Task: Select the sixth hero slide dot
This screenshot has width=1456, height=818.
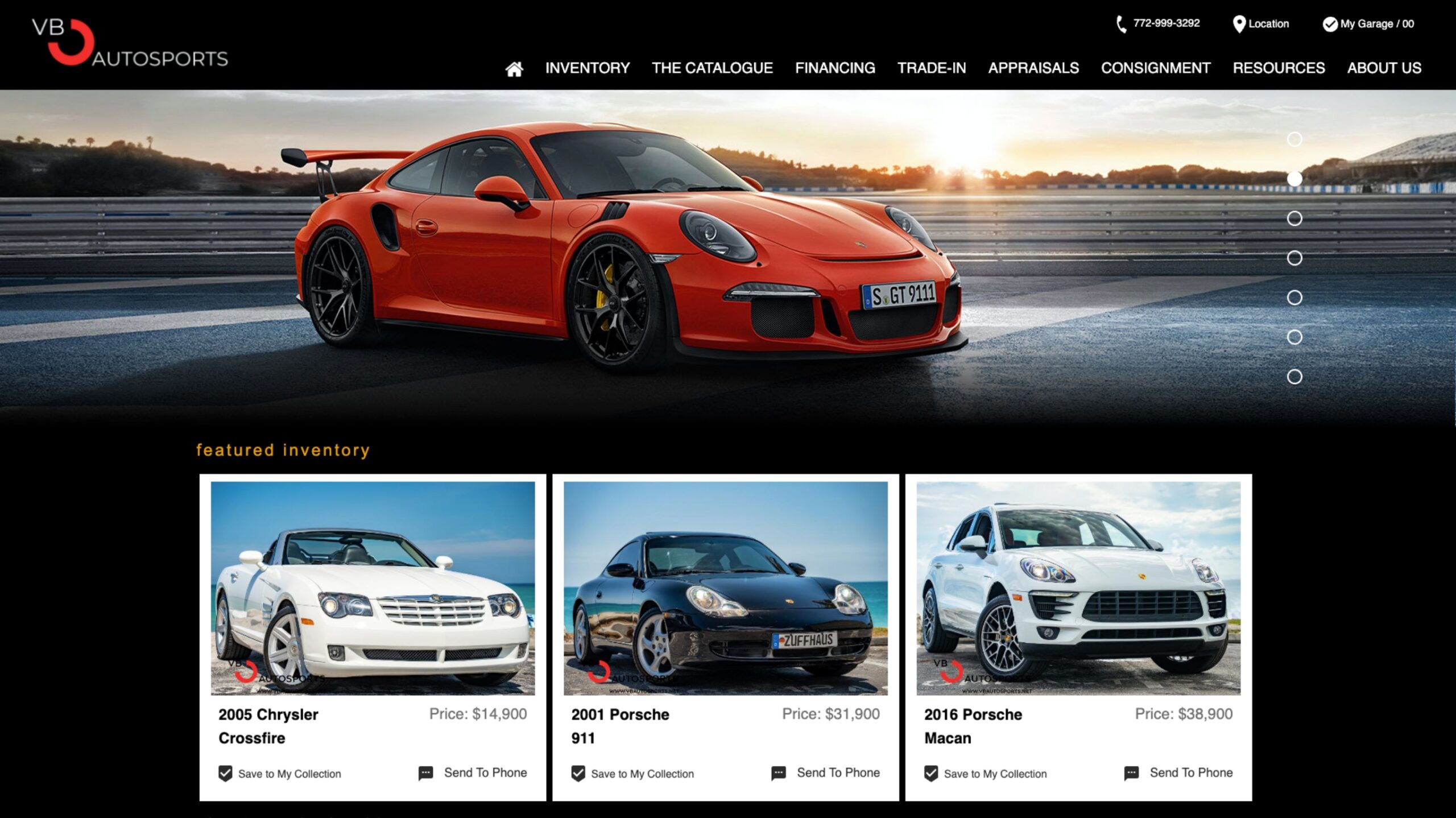Action: click(1294, 337)
